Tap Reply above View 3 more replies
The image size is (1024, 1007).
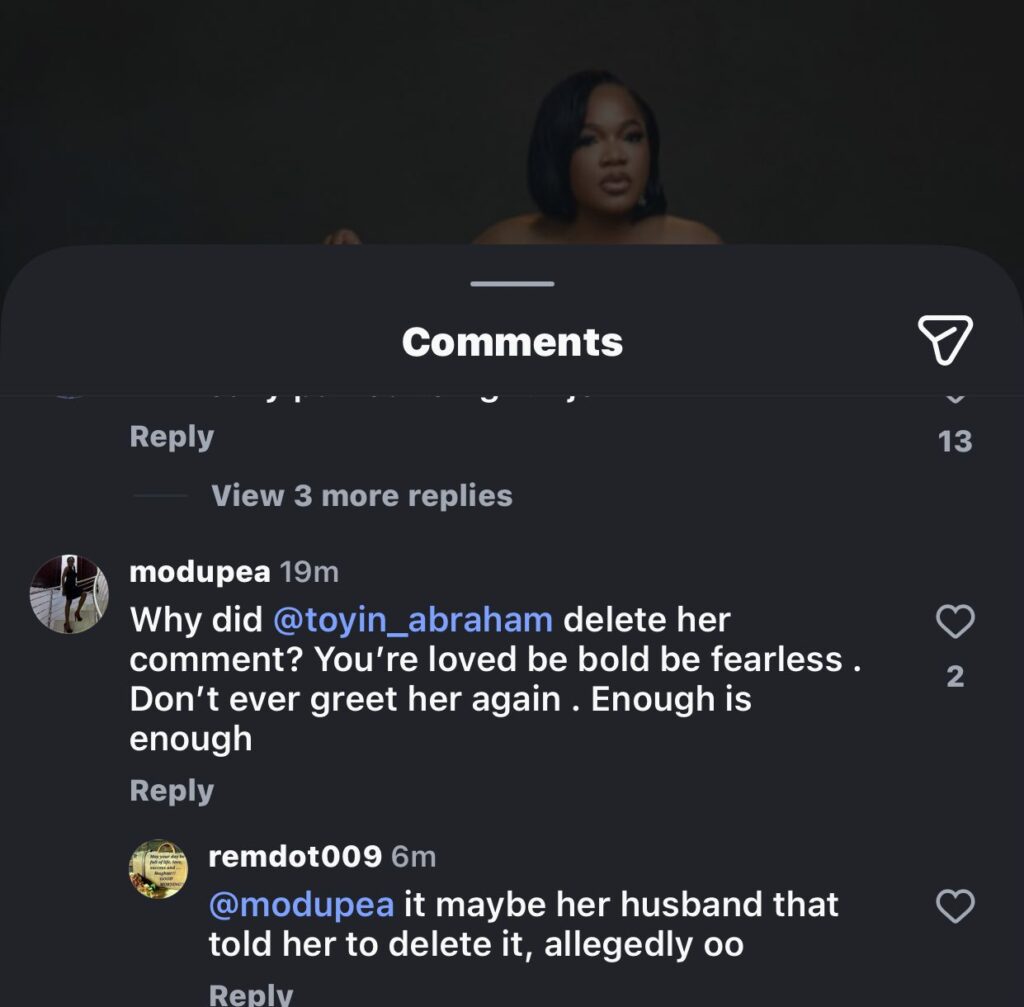pyautogui.click(x=172, y=437)
